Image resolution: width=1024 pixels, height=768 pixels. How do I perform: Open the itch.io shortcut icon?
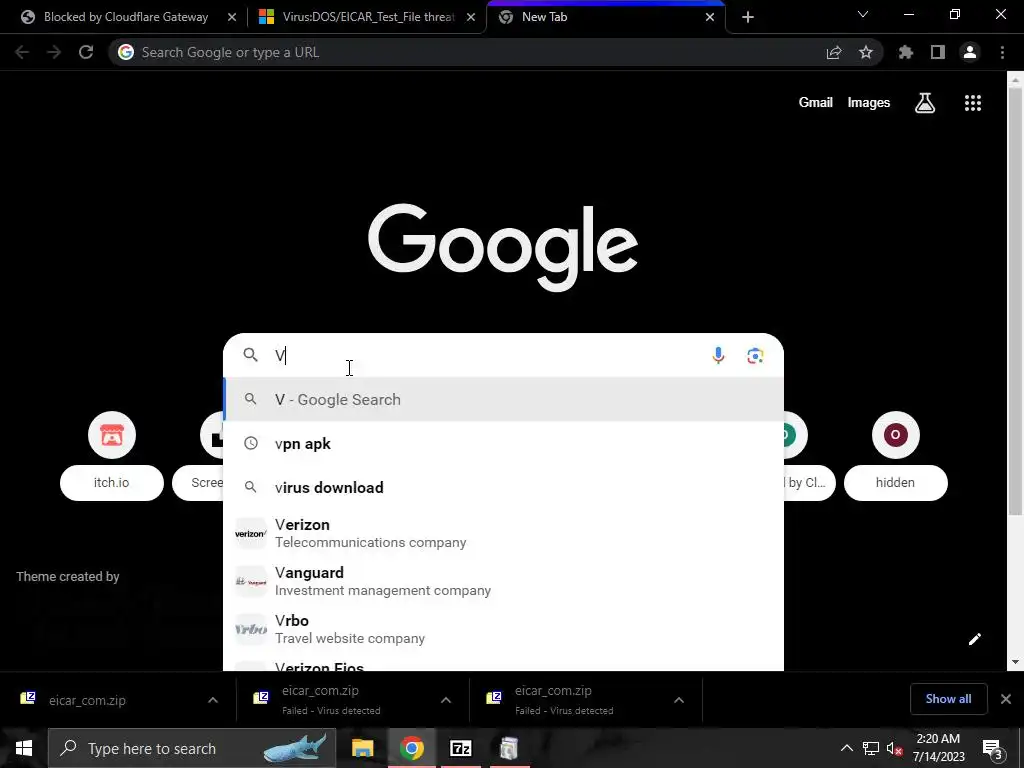pyautogui.click(x=112, y=435)
